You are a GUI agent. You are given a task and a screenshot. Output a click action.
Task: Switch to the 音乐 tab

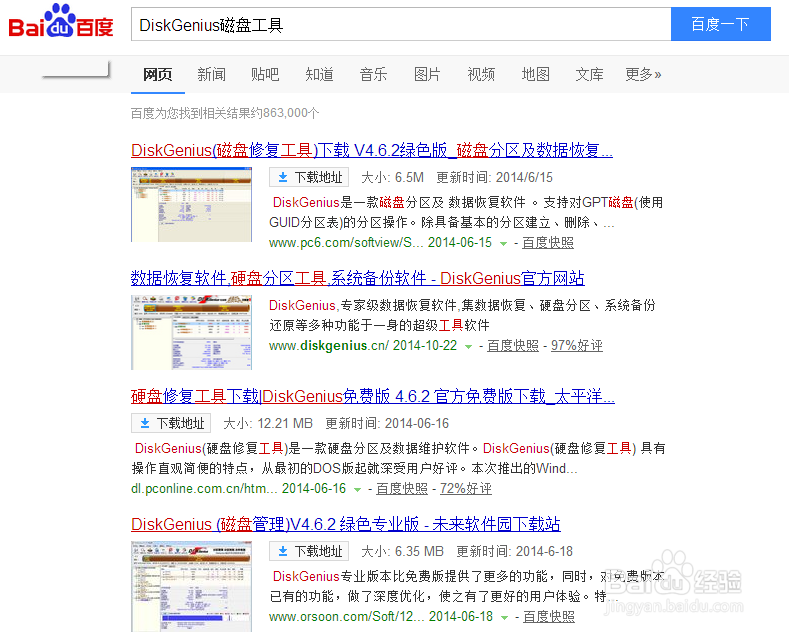(x=373, y=74)
